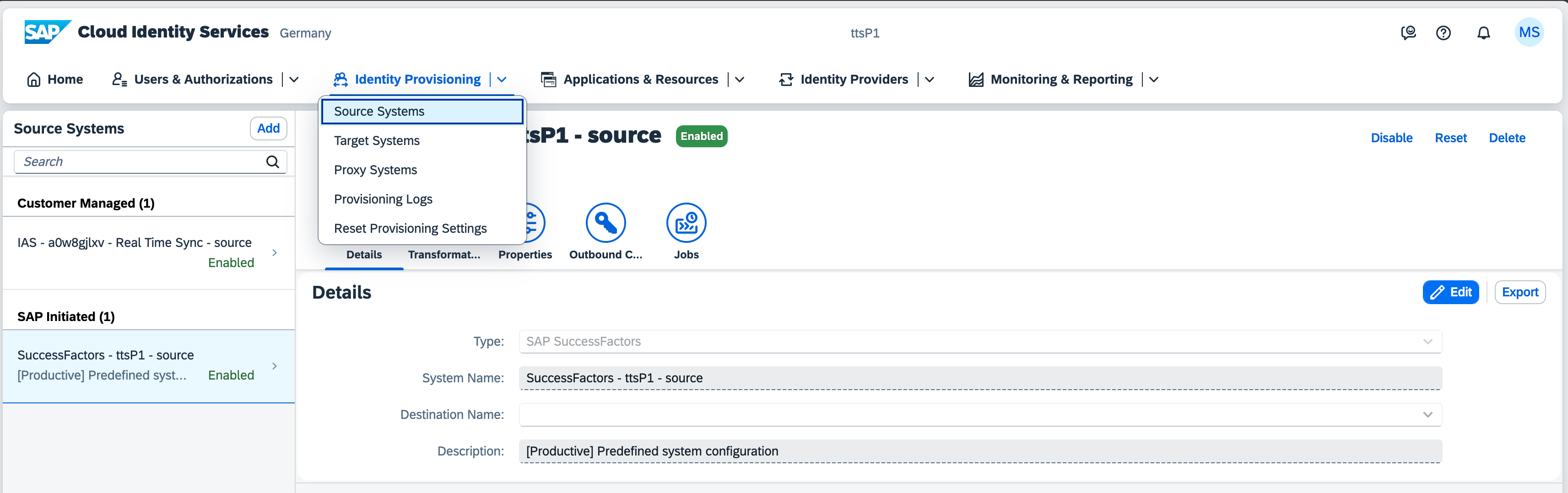Expand the Identity Providers menu arrow
Viewport: 1568px width, 493px height.
[930, 80]
